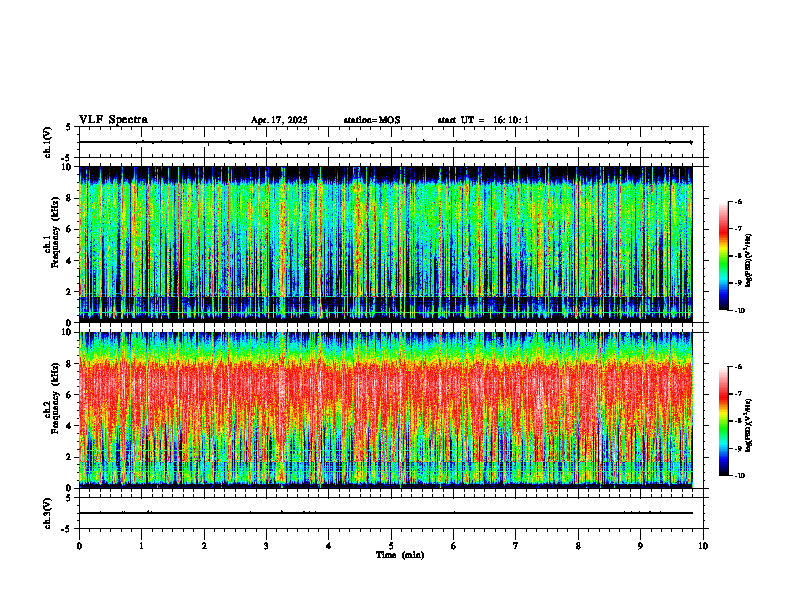This screenshot has height=612, width=792.
Task: Click the time axis tick label "1"
Action: (141, 546)
